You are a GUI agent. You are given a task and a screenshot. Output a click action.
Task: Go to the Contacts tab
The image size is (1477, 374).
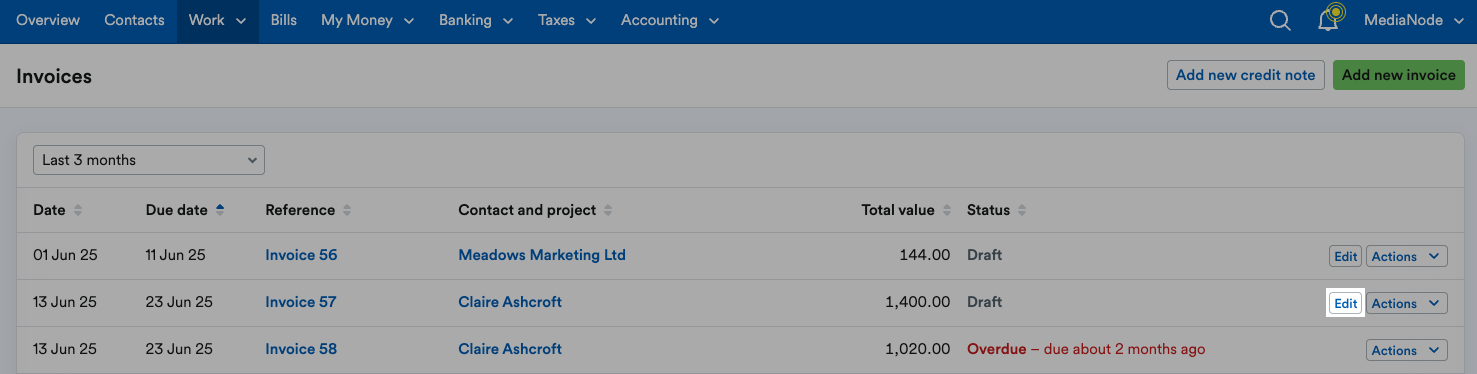tap(134, 20)
